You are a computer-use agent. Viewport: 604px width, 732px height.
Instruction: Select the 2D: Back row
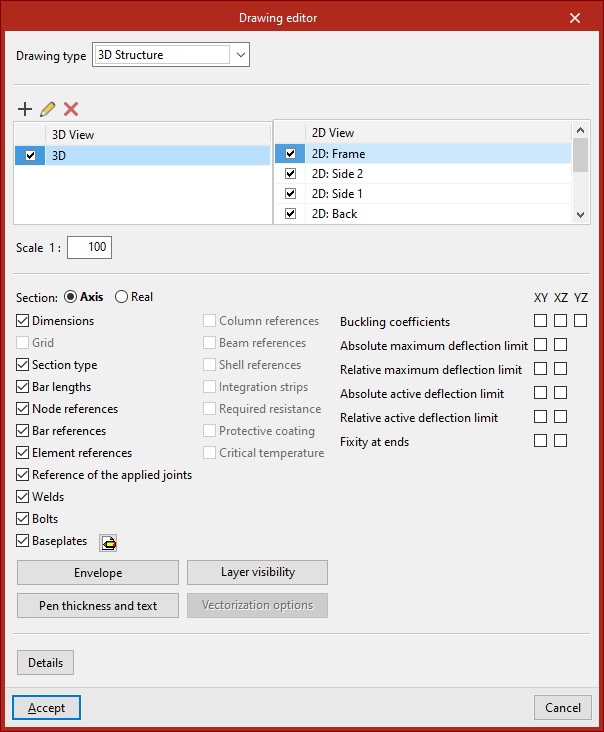[423, 213]
